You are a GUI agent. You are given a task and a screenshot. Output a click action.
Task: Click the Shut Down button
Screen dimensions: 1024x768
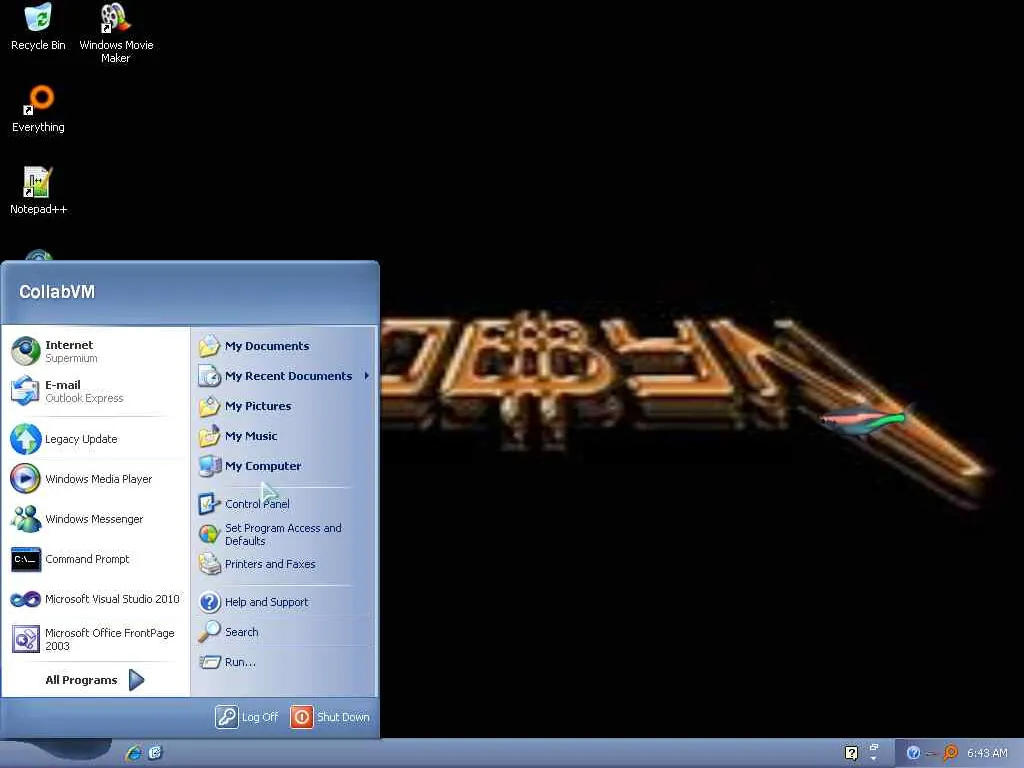click(330, 717)
